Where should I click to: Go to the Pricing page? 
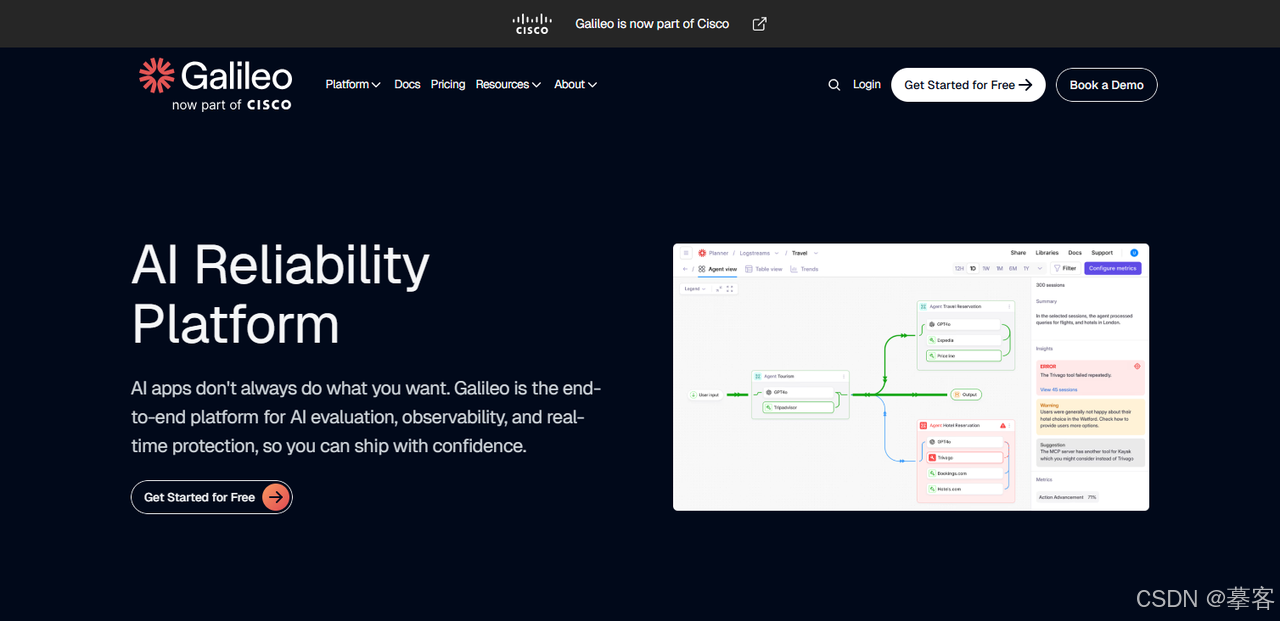coord(448,84)
